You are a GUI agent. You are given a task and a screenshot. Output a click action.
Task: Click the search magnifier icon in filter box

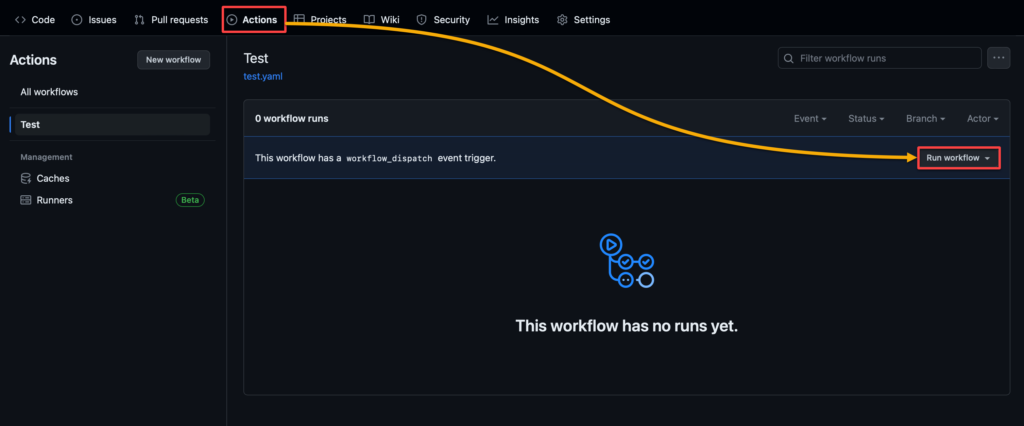point(790,59)
